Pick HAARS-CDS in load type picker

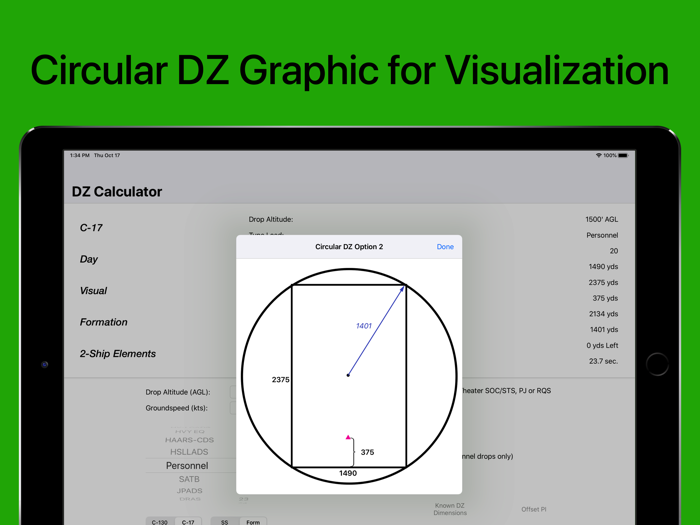tap(189, 440)
